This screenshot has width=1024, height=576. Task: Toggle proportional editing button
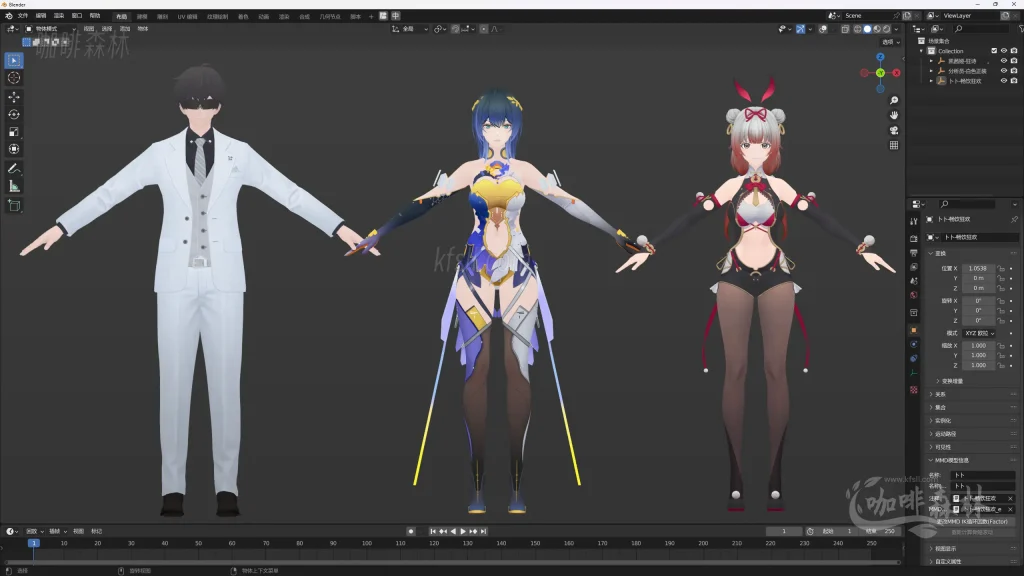pyautogui.click(x=484, y=29)
